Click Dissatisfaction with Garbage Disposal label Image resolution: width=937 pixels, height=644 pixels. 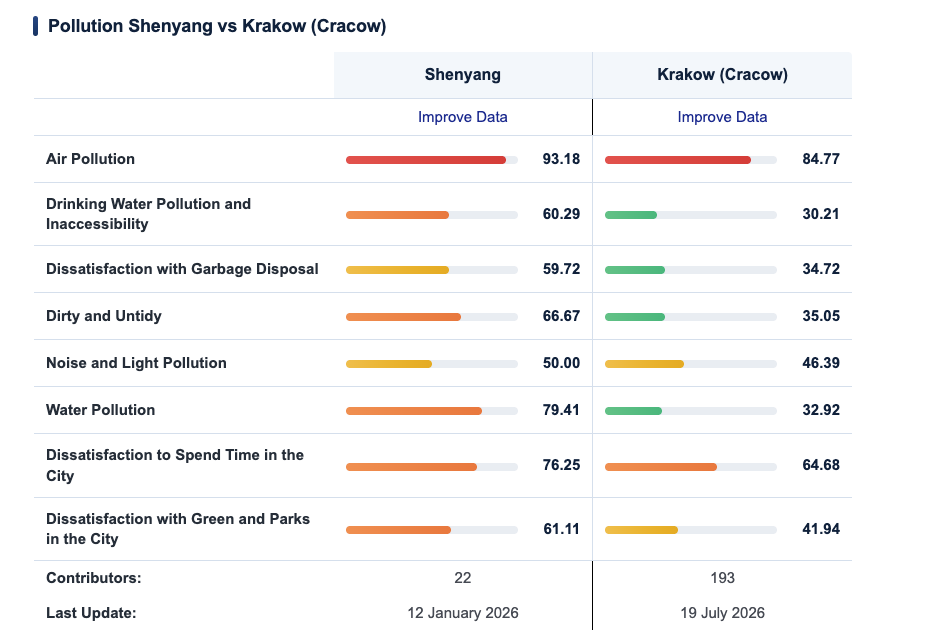[182, 269]
